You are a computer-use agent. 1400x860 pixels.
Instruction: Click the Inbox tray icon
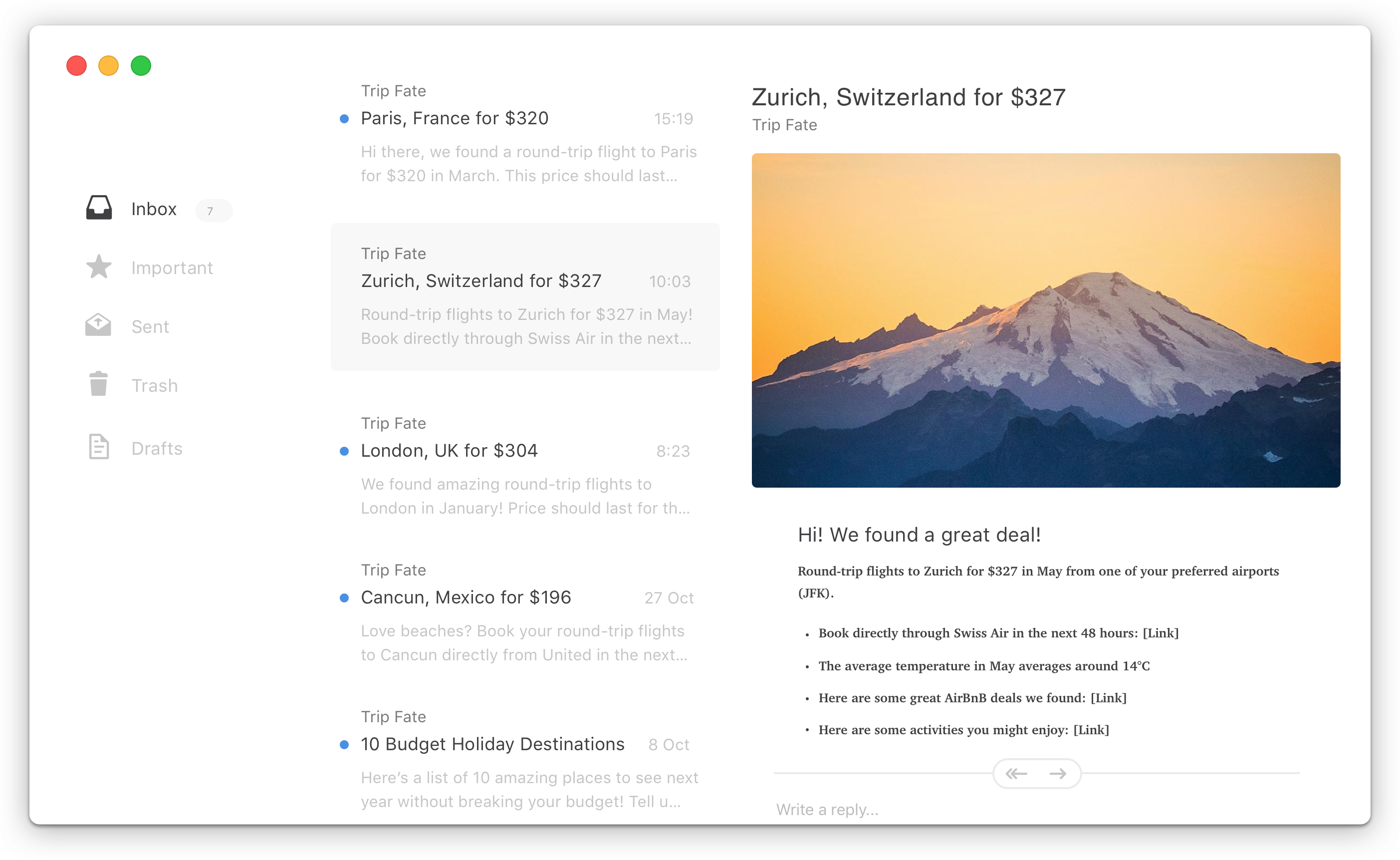pos(99,208)
